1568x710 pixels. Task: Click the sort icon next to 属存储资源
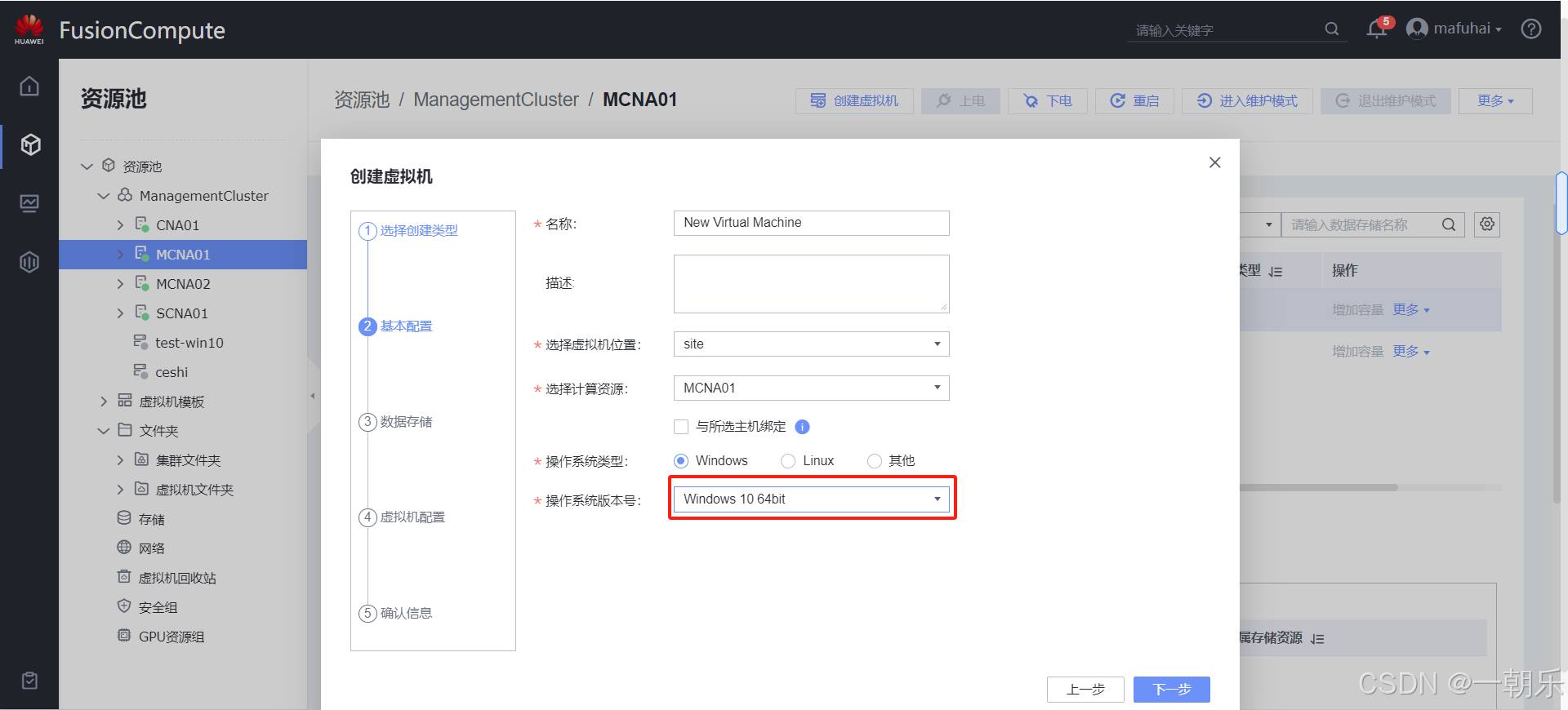[1317, 639]
